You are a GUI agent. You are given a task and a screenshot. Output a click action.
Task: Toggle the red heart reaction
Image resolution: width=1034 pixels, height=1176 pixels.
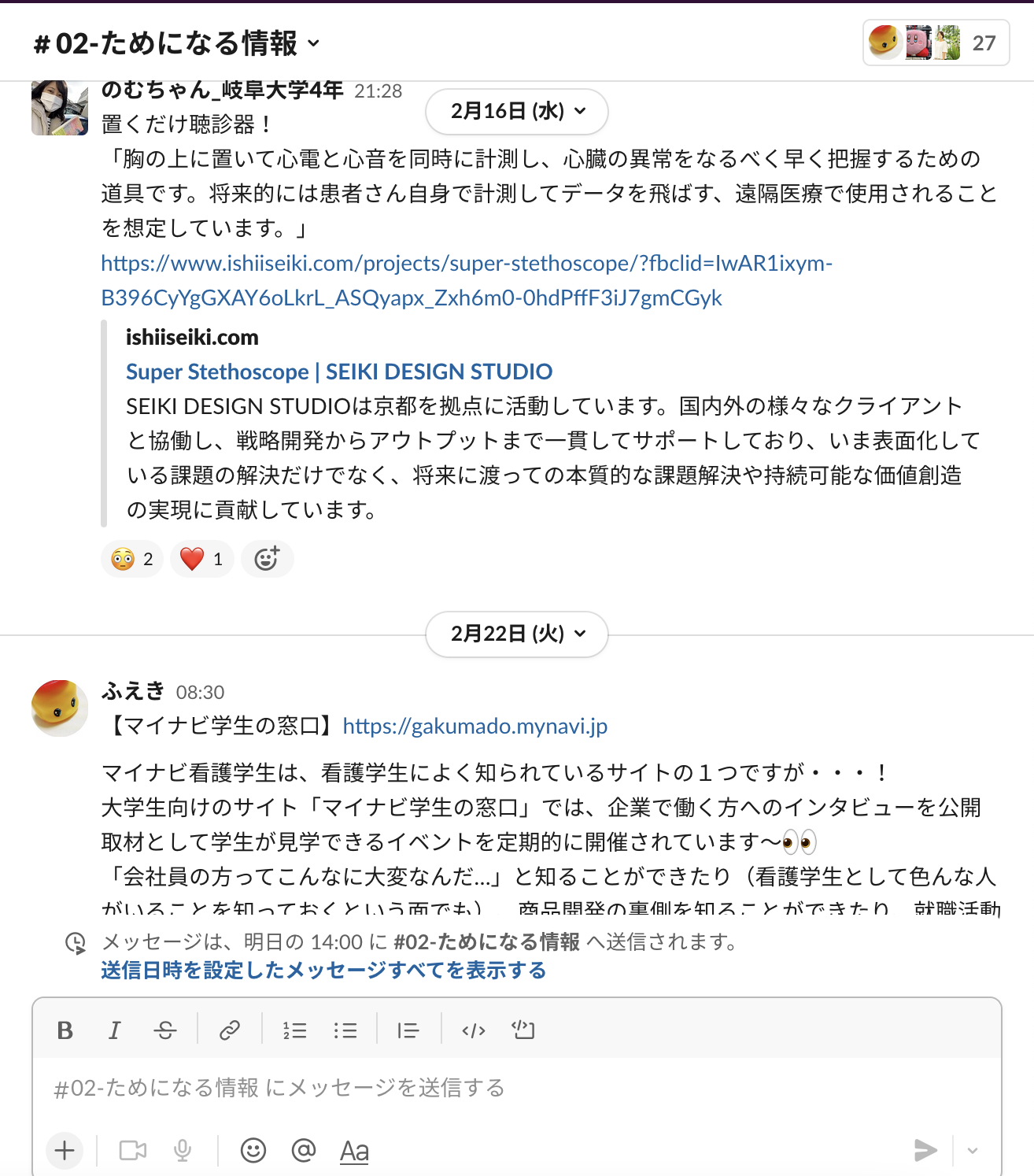pos(201,559)
